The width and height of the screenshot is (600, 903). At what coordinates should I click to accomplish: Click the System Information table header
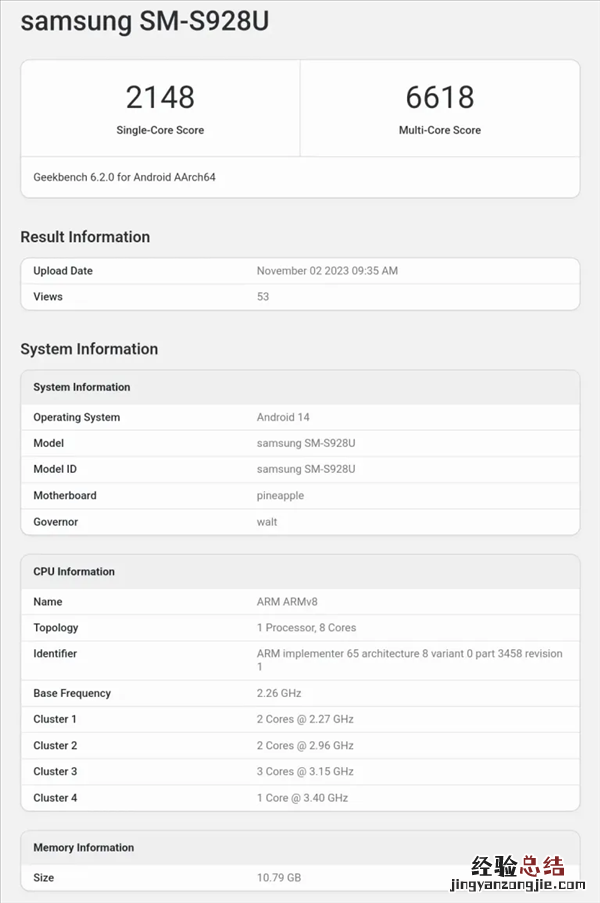pos(82,387)
